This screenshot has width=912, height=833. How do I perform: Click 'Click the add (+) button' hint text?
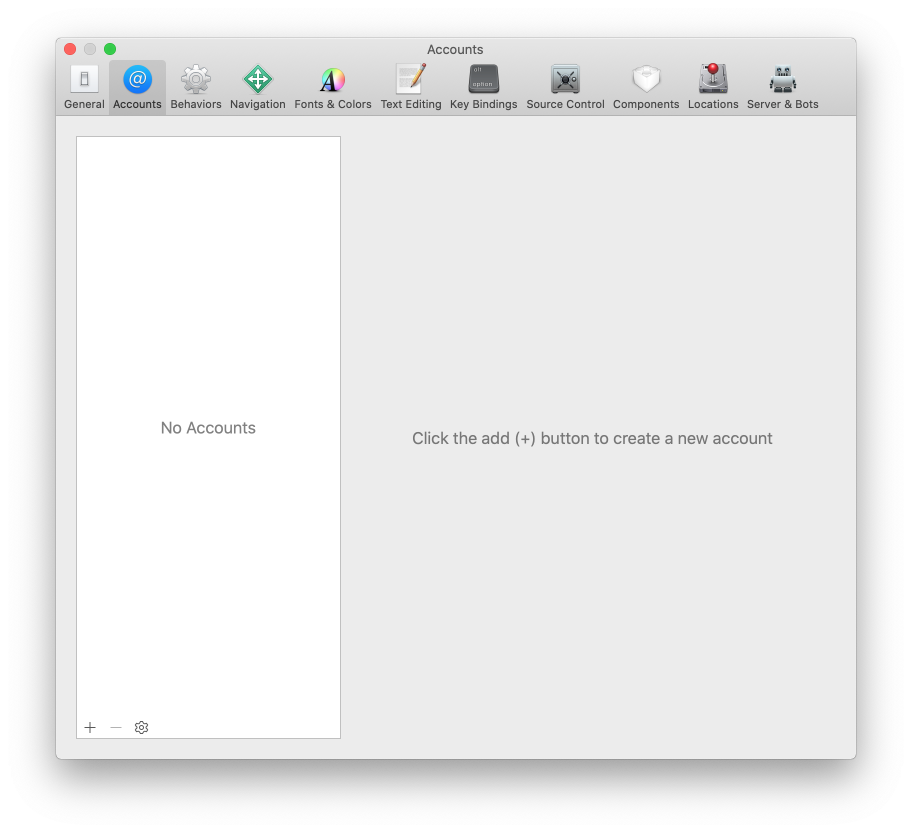(x=592, y=438)
